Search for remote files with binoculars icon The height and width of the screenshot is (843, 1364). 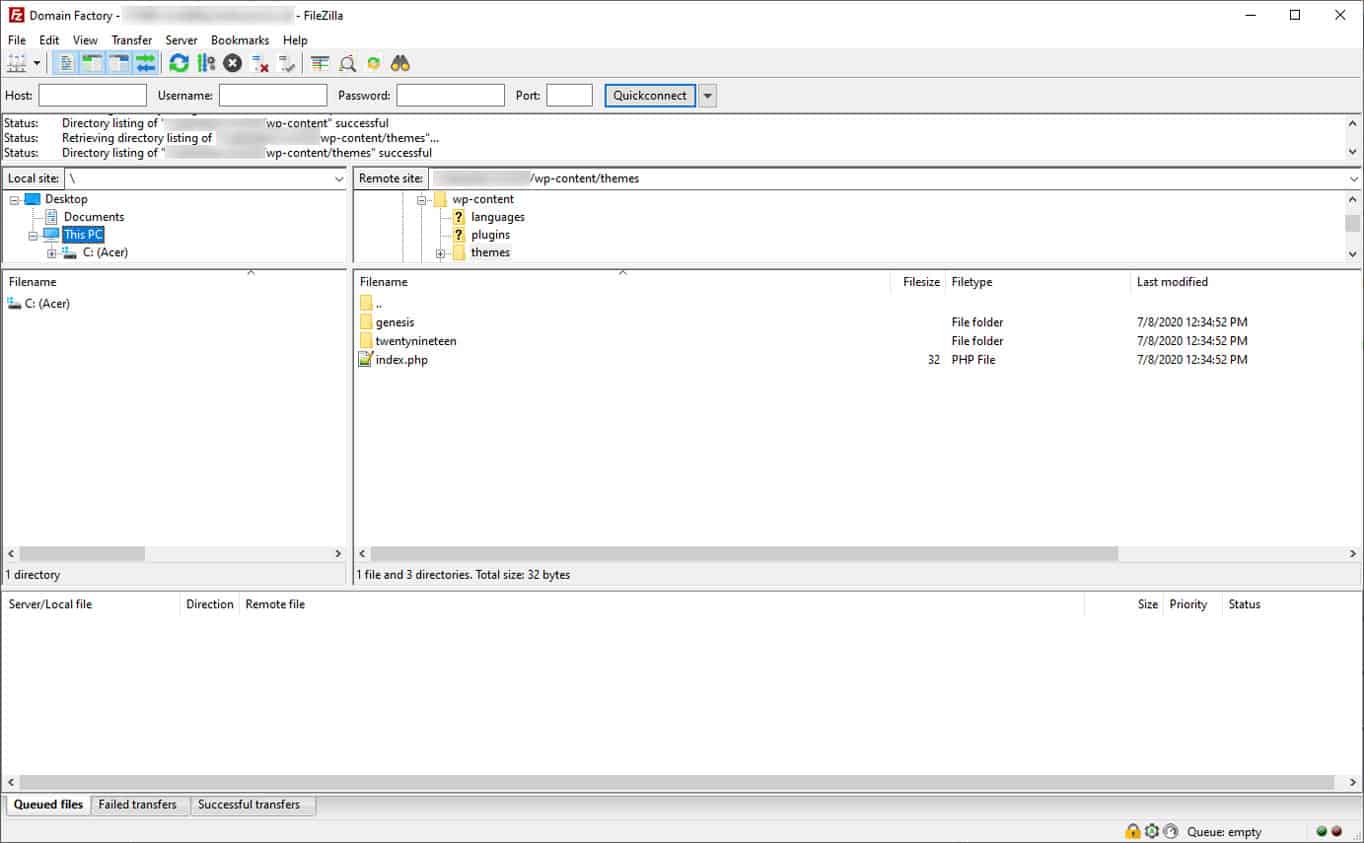click(400, 63)
